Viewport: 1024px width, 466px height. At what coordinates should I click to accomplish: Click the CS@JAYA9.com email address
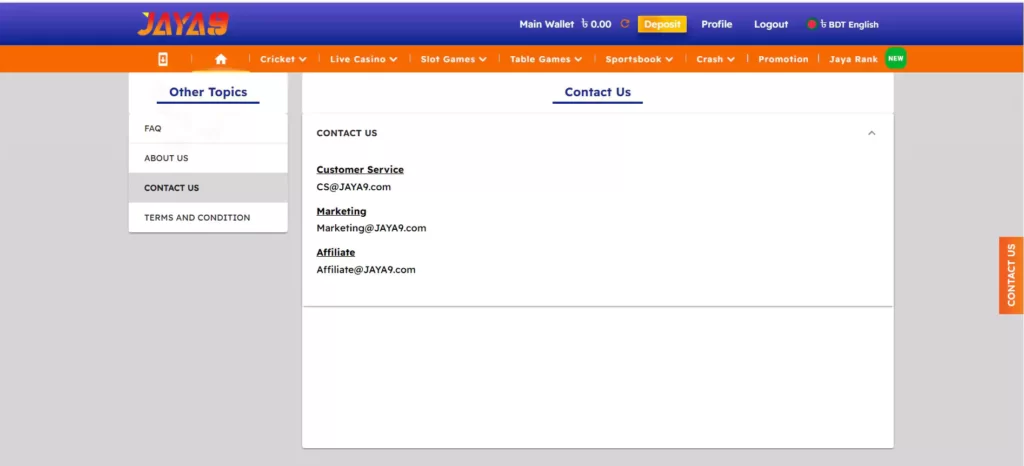click(354, 187)
